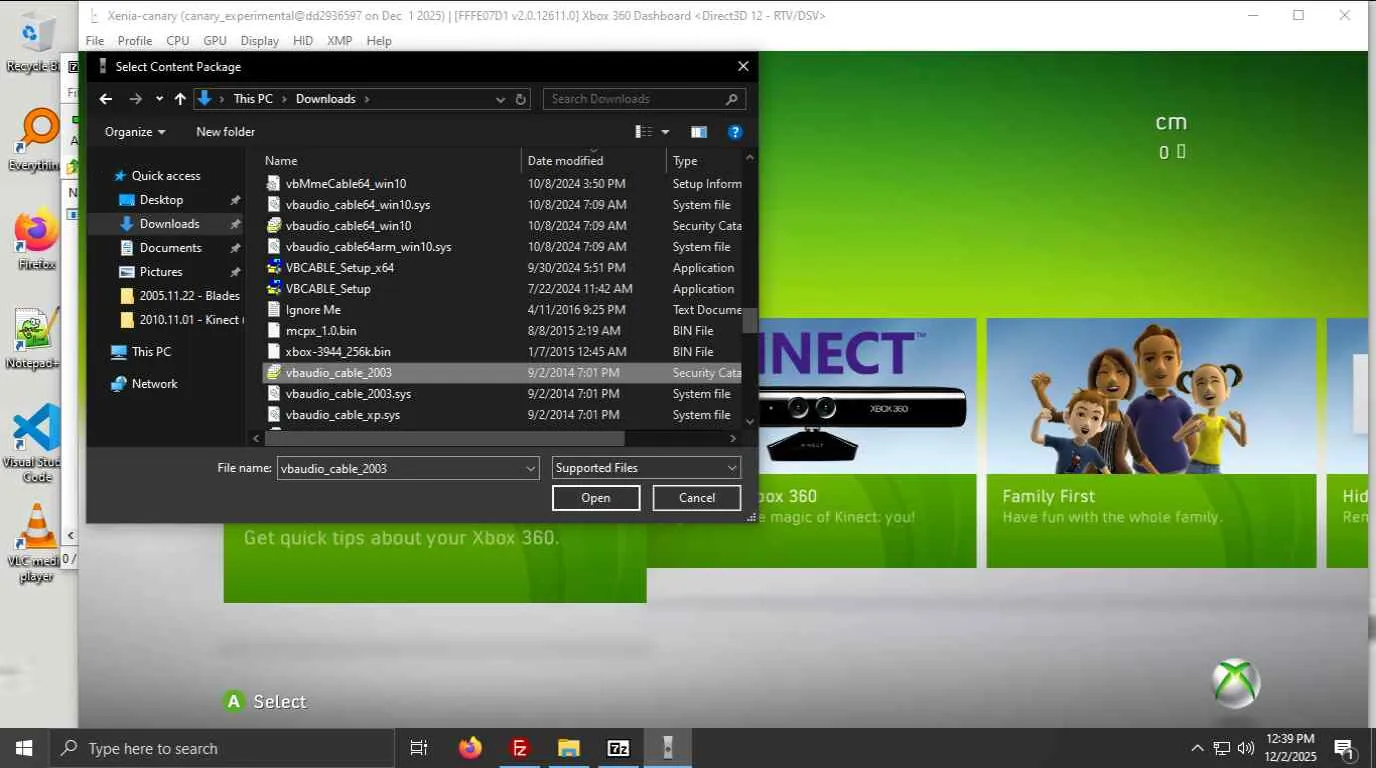This screenshot has width=1376, height=768.
Task: Click the file list horizontal scrollbar
Action: 445,438
